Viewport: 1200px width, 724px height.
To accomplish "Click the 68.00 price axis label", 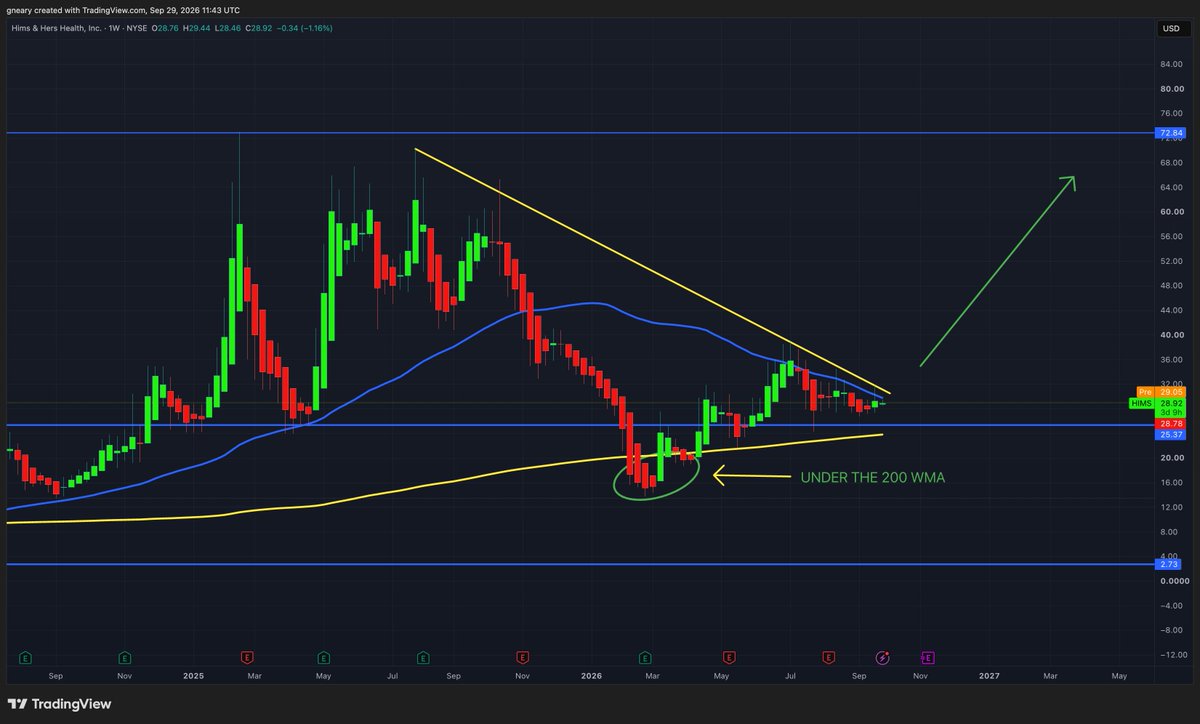I will click(x=1169, y=162).
